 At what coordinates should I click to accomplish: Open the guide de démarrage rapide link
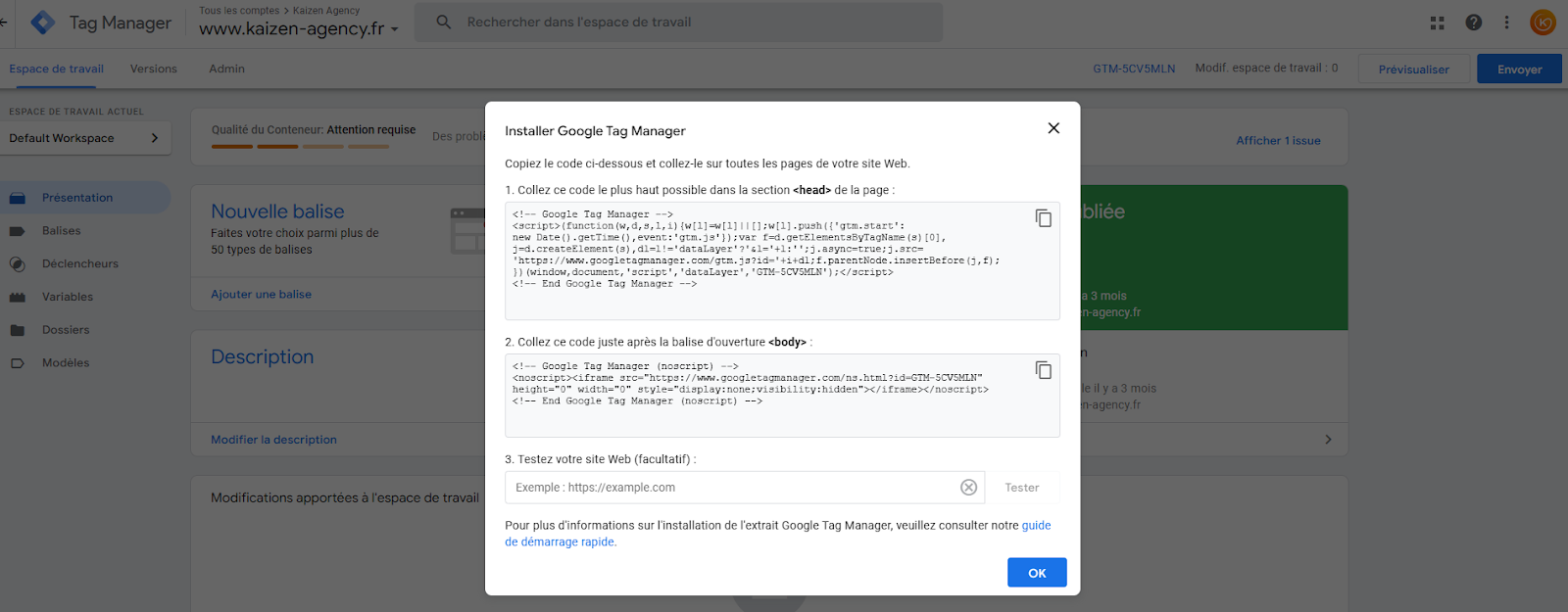coord(778,534)
